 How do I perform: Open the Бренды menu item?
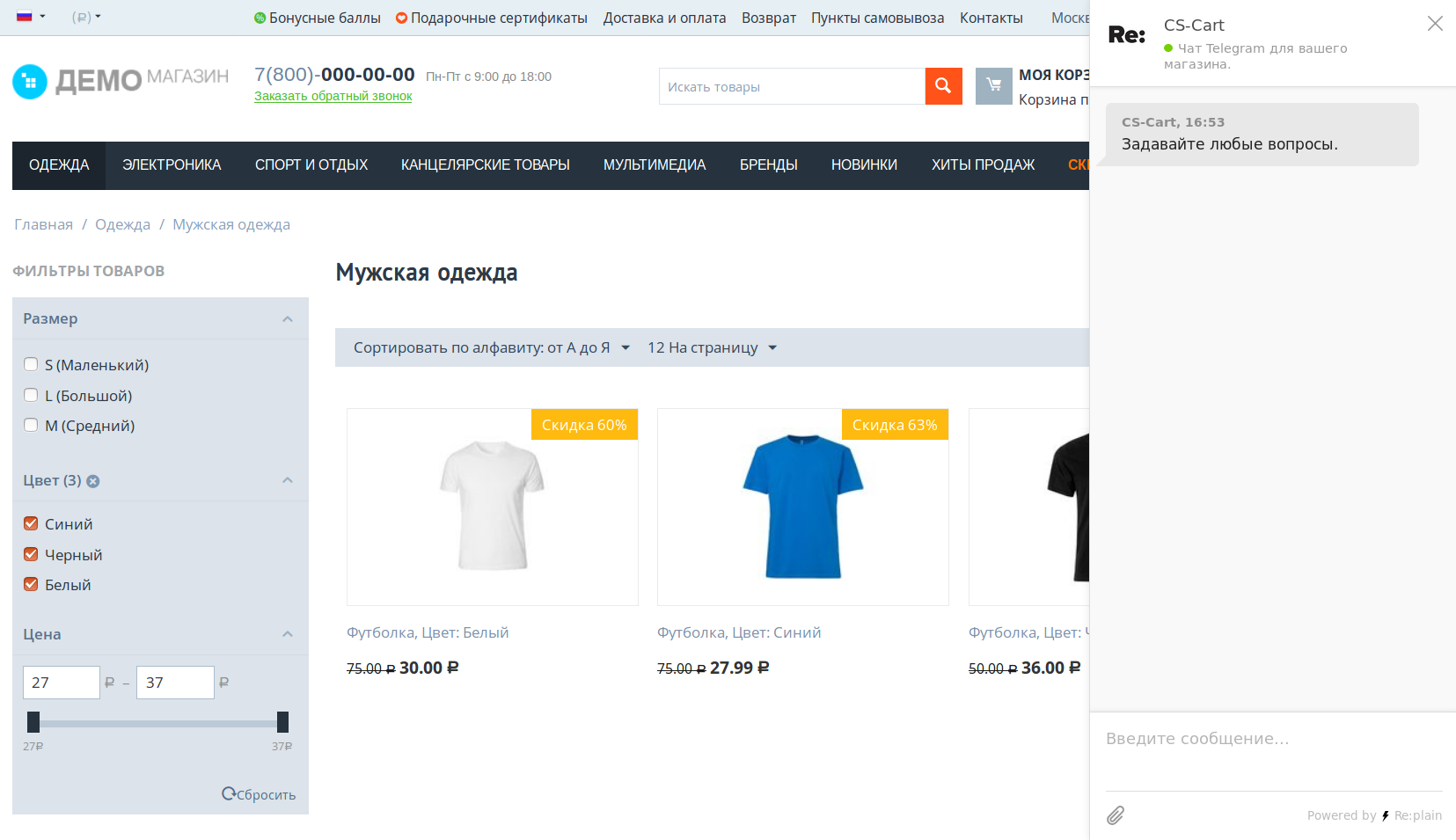[x=768, y=165]
